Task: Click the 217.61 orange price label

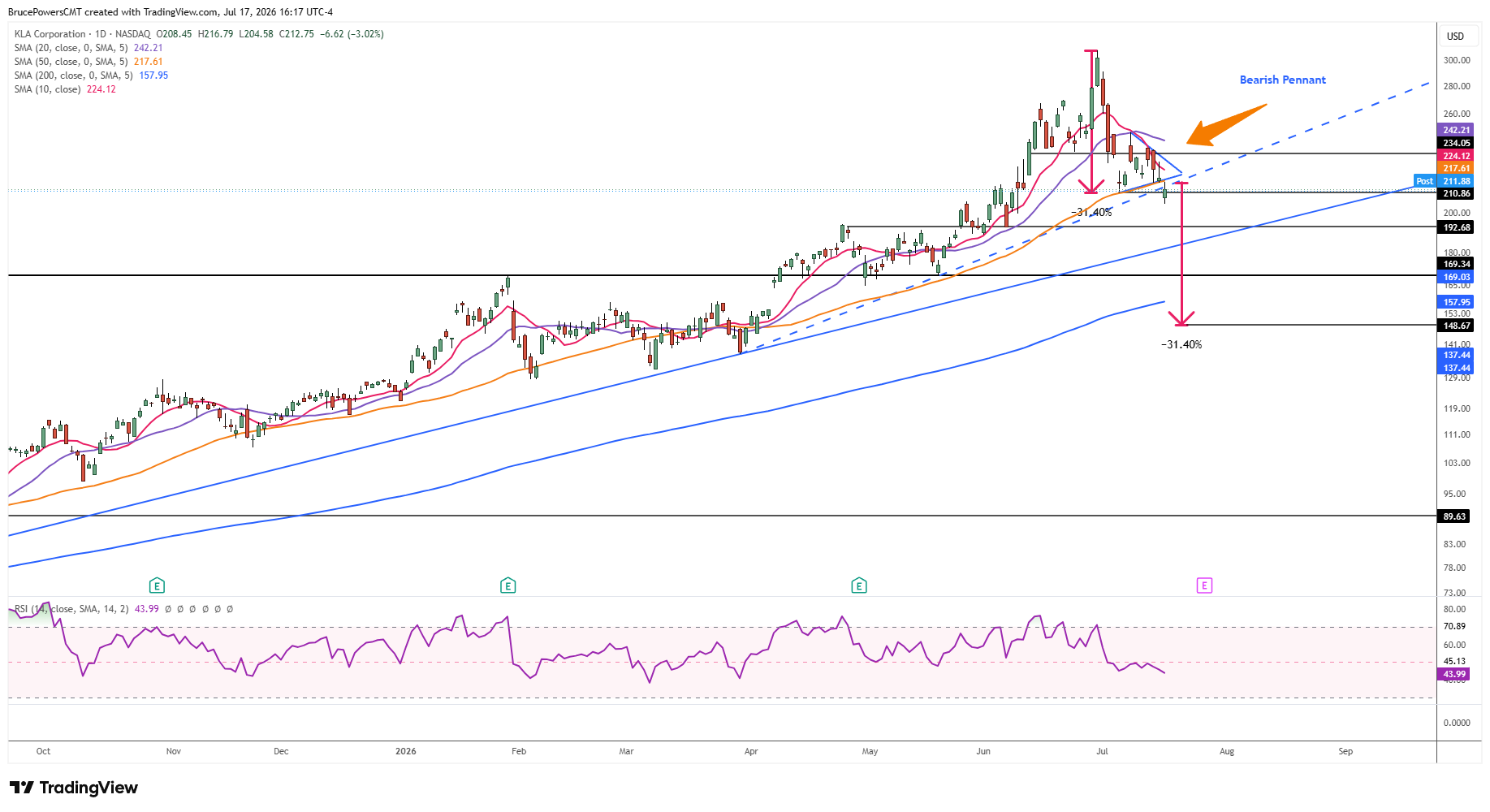Action: tap(1456, 168)
